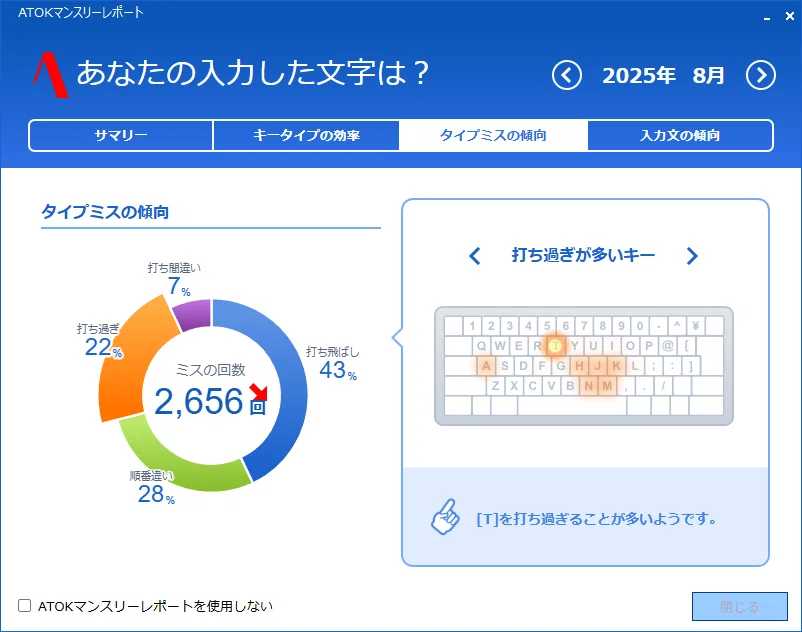Image resolution: width=802 pixels, height=632 pixels.
Task: Click the [T]を打ち過ぎることが多いようです message
Action: click(596, 519)
